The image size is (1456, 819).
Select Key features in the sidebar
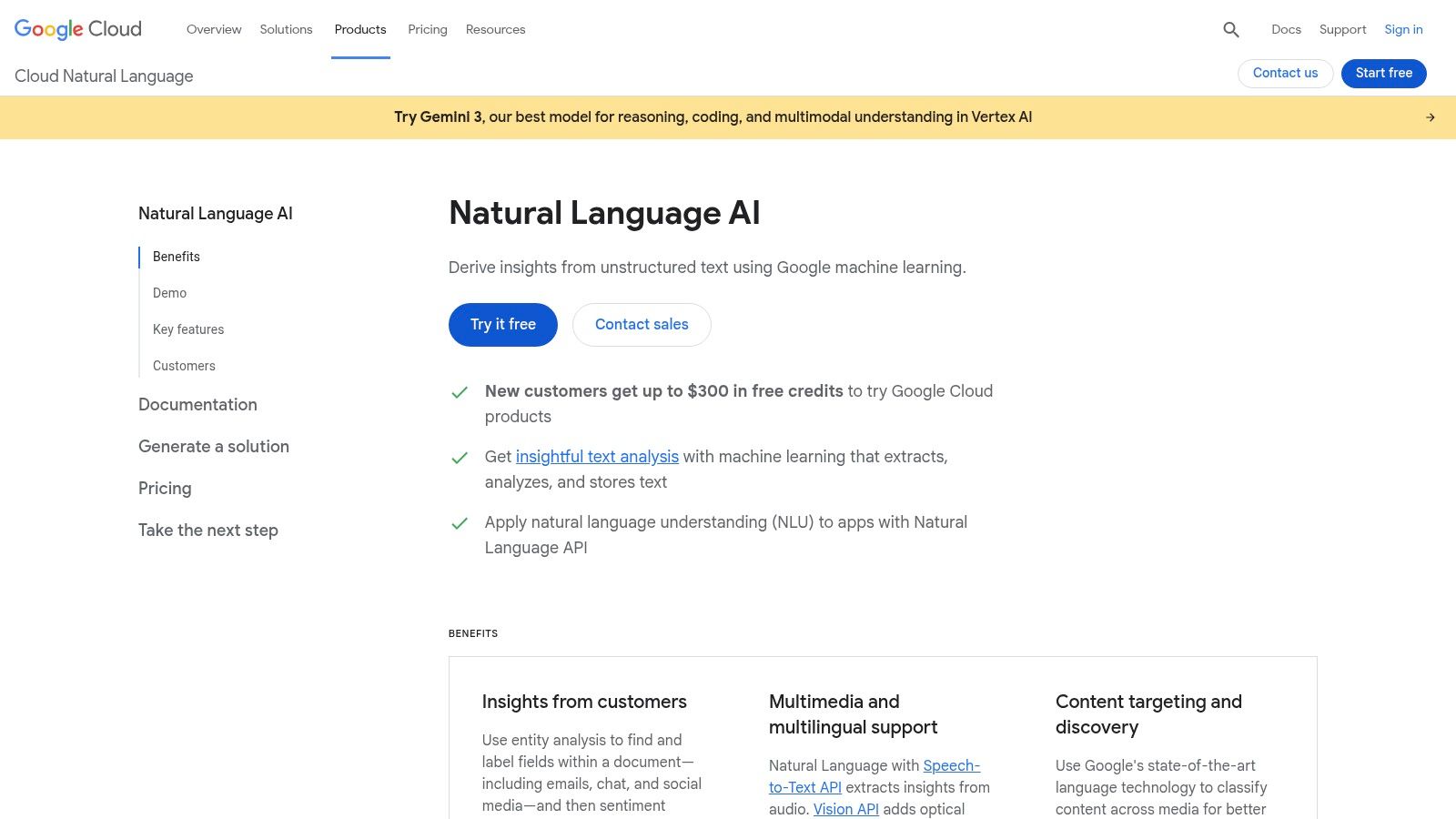tap(188, 329)
